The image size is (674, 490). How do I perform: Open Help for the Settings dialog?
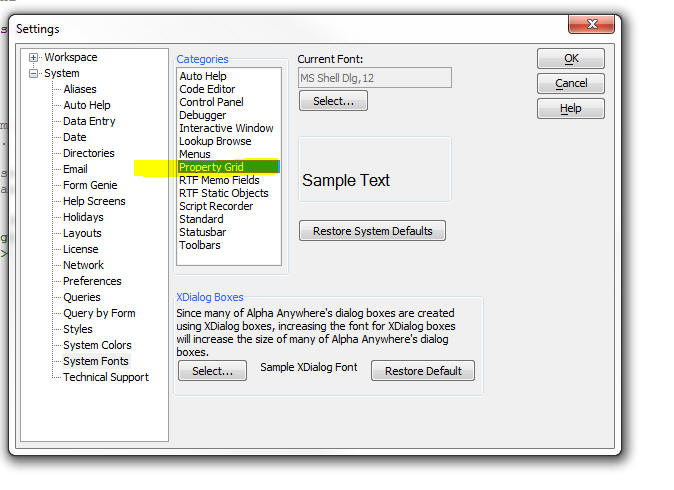571,109
